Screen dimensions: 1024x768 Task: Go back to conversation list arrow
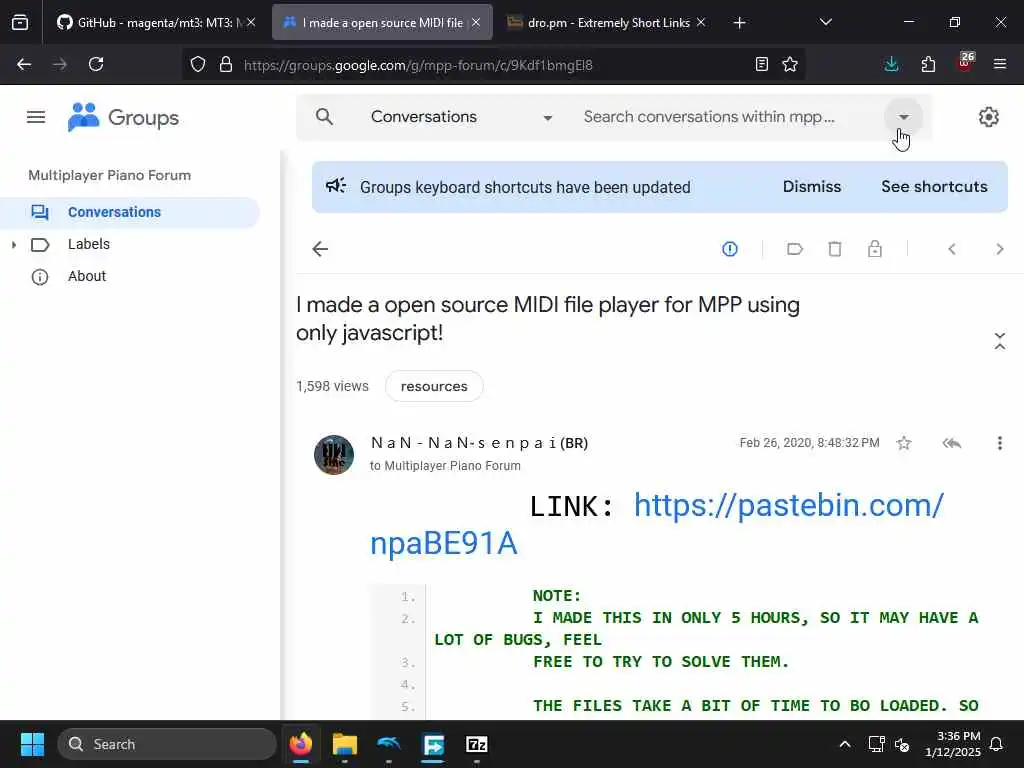(320, 249)
